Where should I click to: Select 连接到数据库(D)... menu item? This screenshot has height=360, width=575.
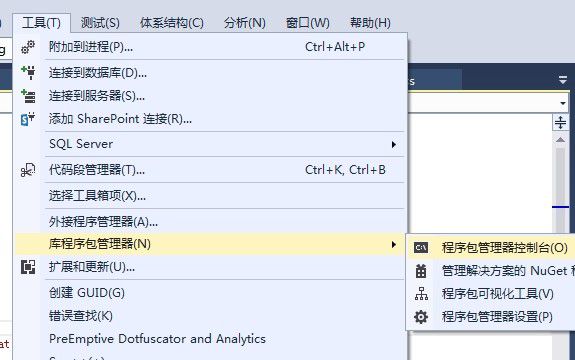pyautogui.click(x=210, y=73)
